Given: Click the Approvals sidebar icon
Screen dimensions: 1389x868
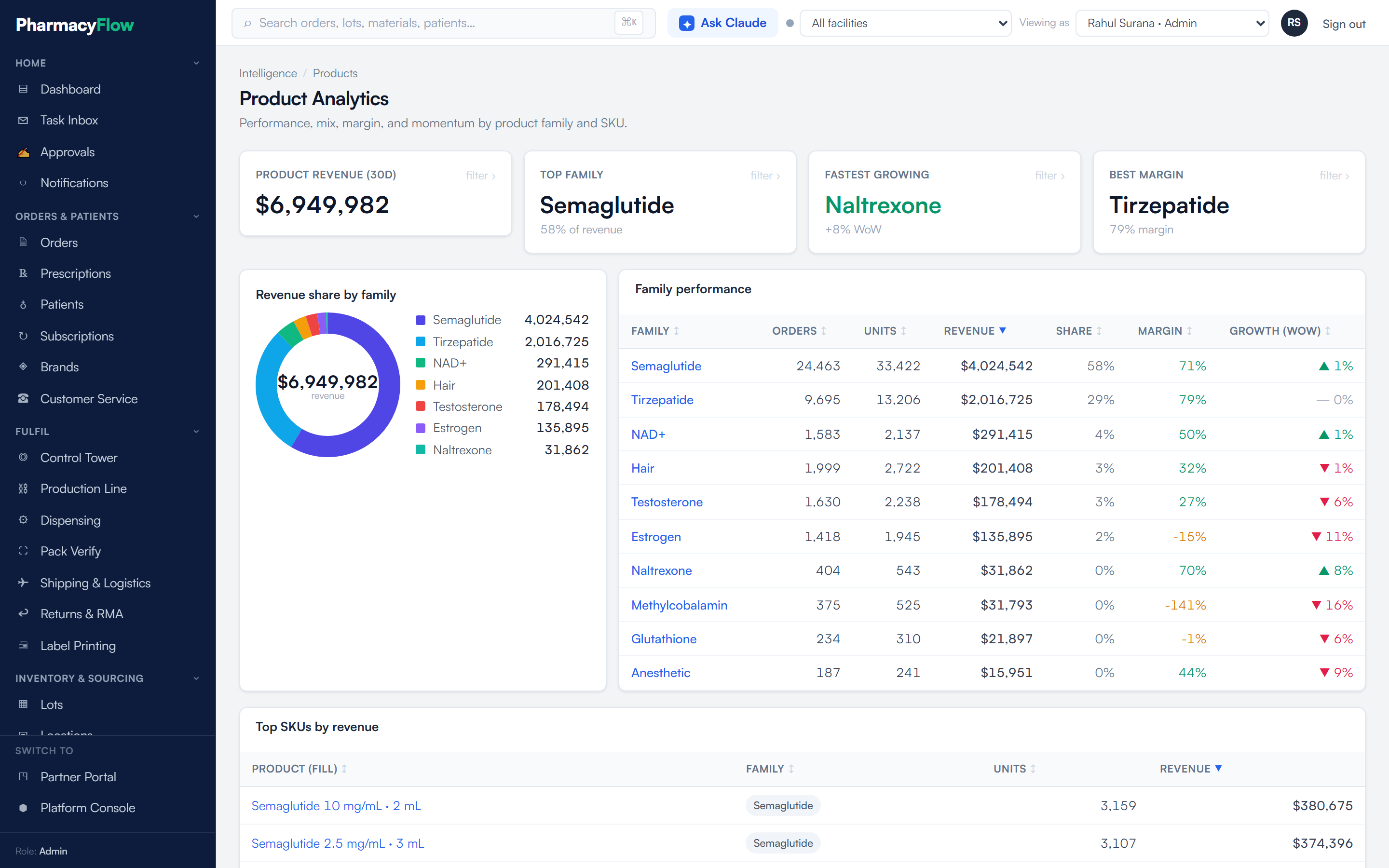Looking at the screenshot, I should tap(23, 152).
